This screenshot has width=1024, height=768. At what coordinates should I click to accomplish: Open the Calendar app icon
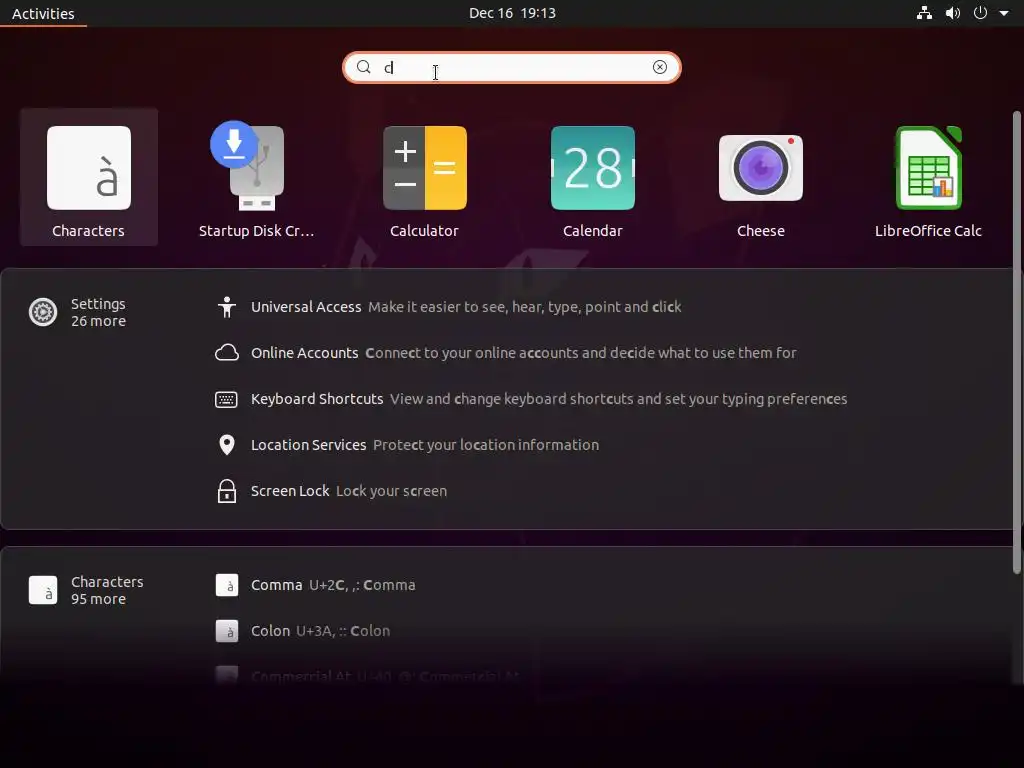(x=593, y=168)
